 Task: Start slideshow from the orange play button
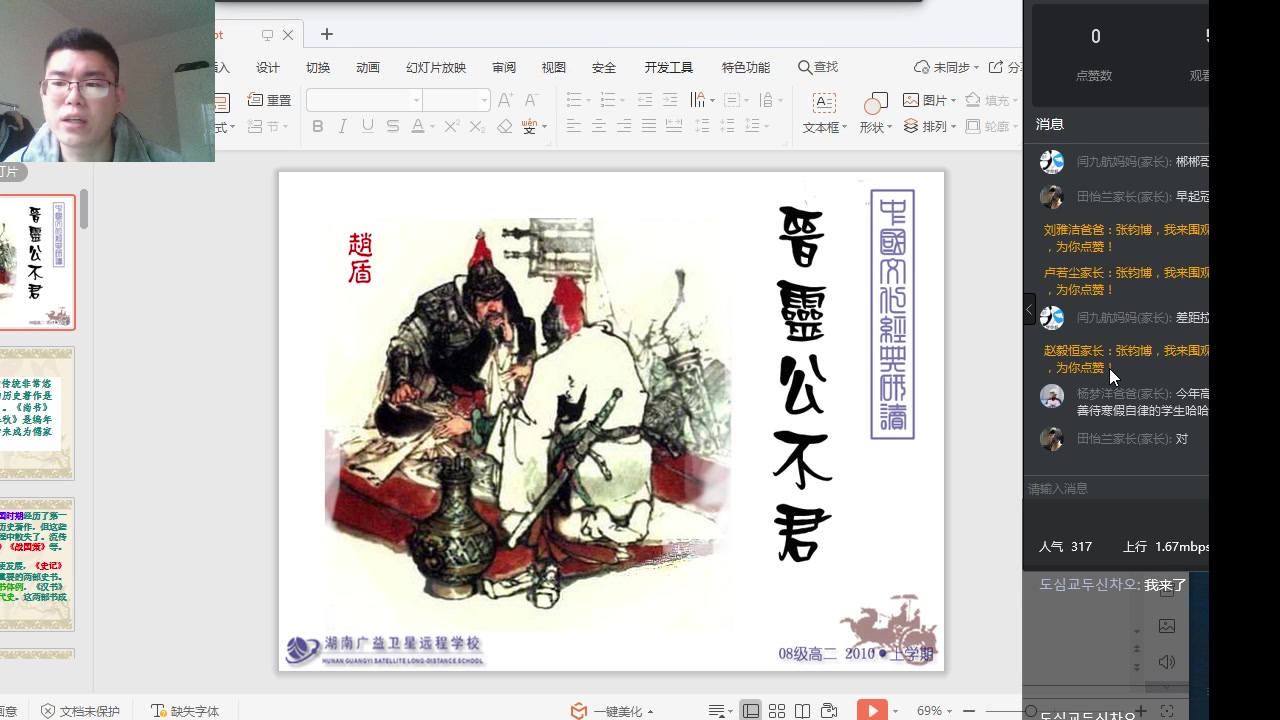872,710
